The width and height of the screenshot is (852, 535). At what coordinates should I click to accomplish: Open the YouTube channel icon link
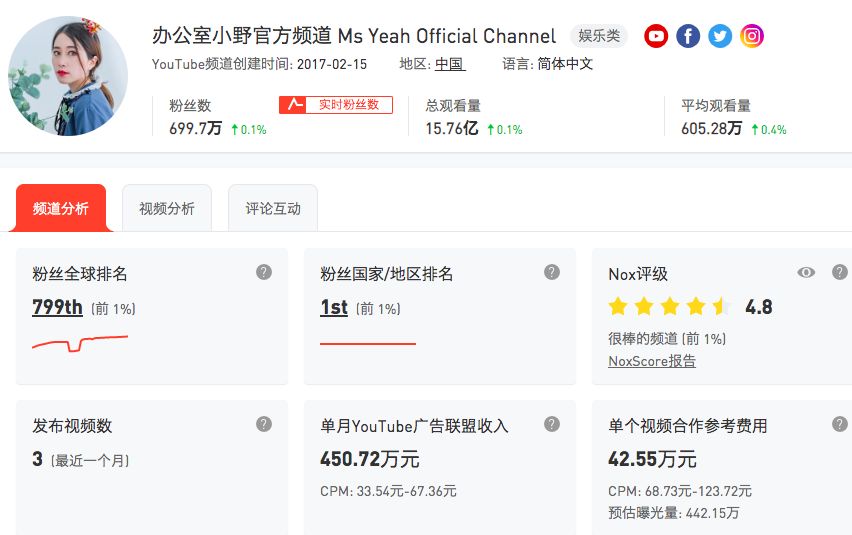coord(656,36)
